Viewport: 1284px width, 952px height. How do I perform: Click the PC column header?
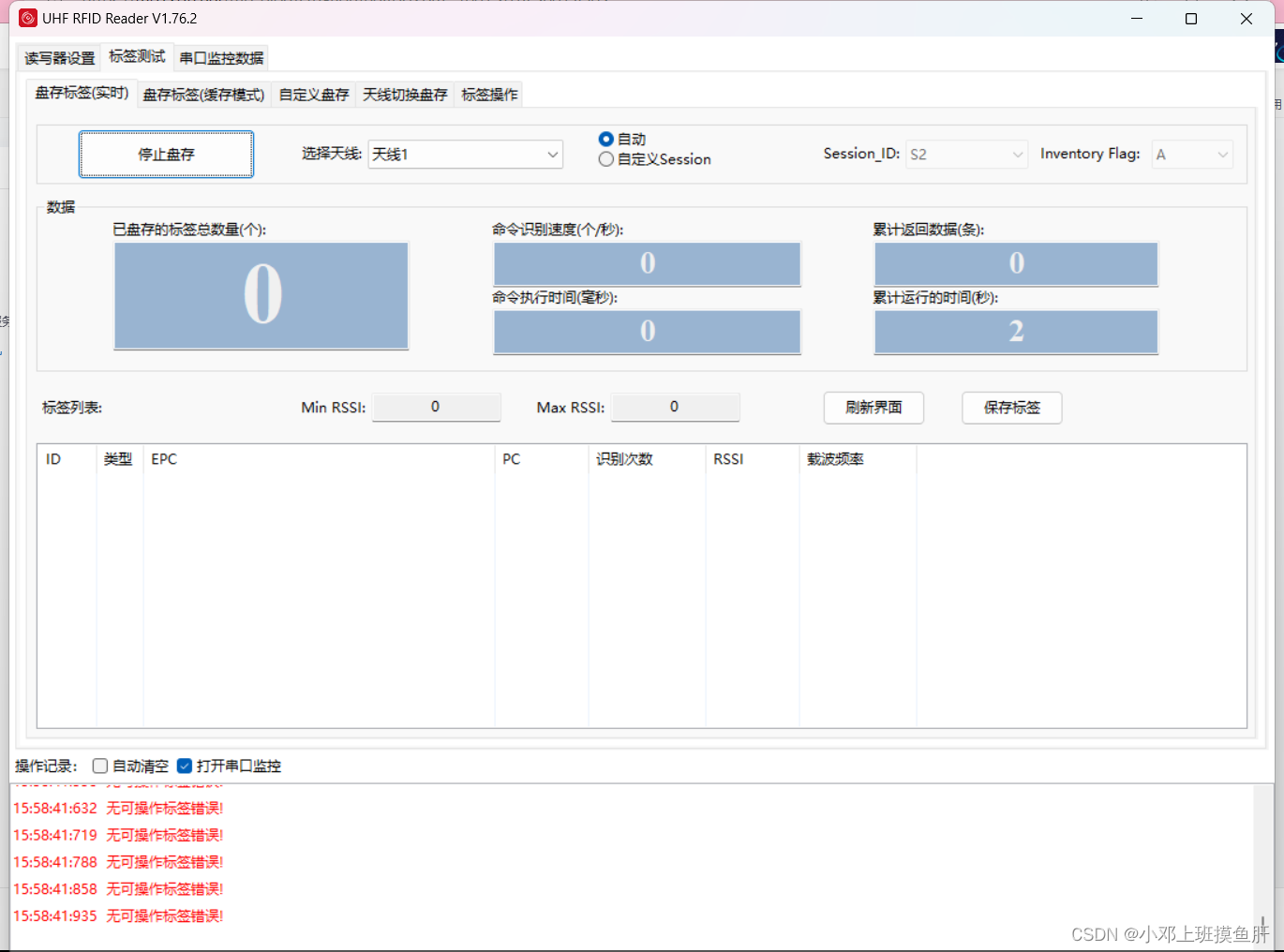[x=542, y=459]
